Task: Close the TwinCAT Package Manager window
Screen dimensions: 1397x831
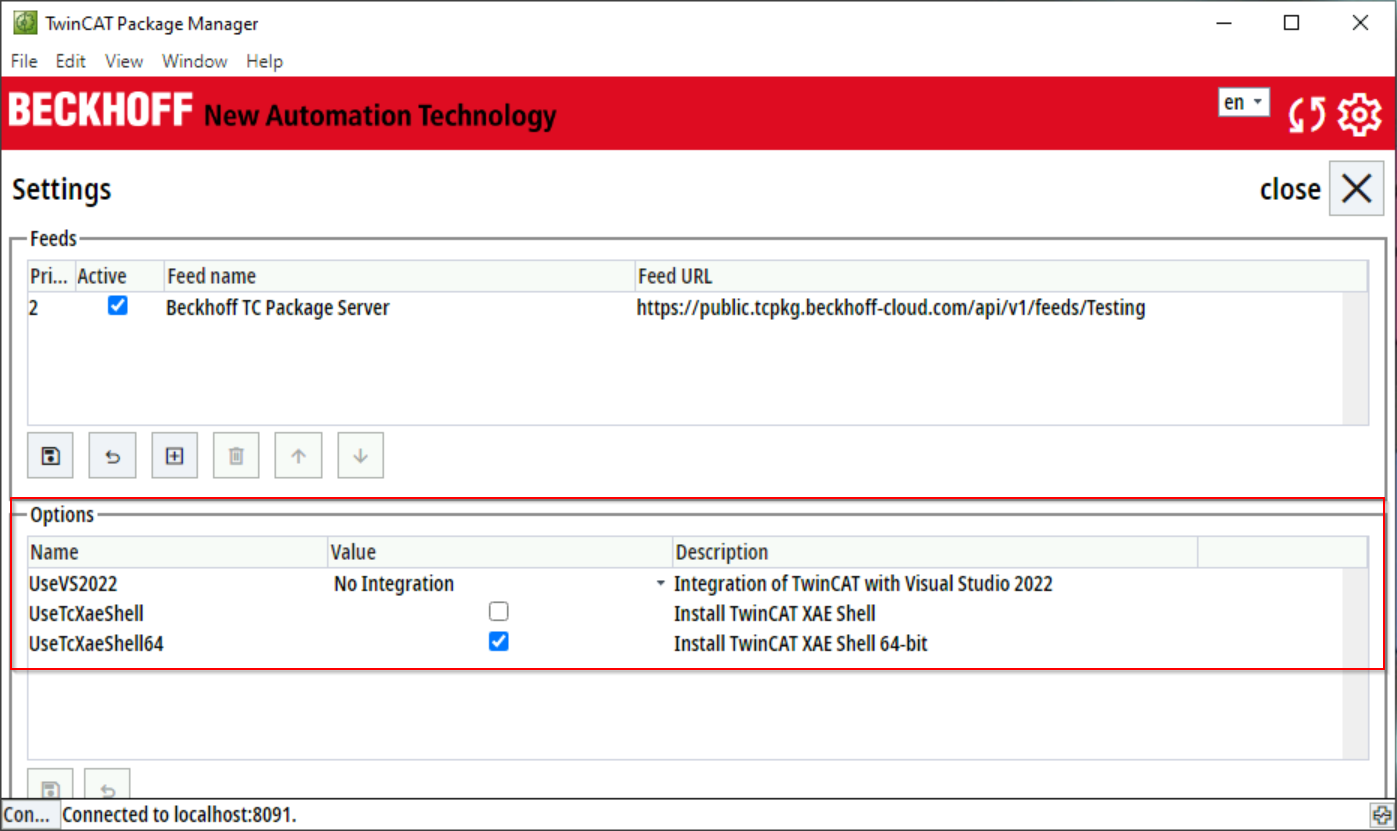Action: pos(1359,23)
